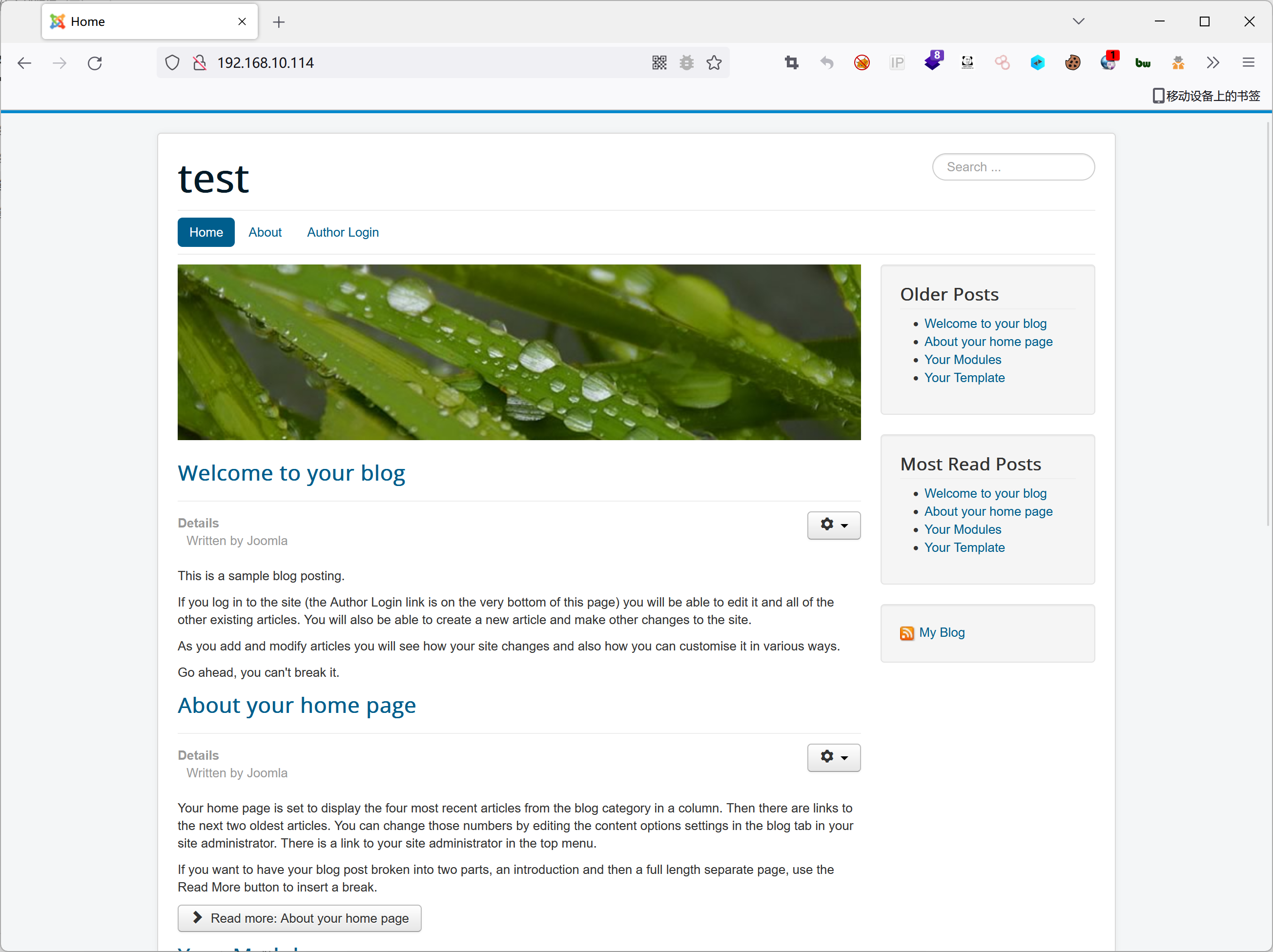Click the page vertical scrollbar

coord(1268,322)
